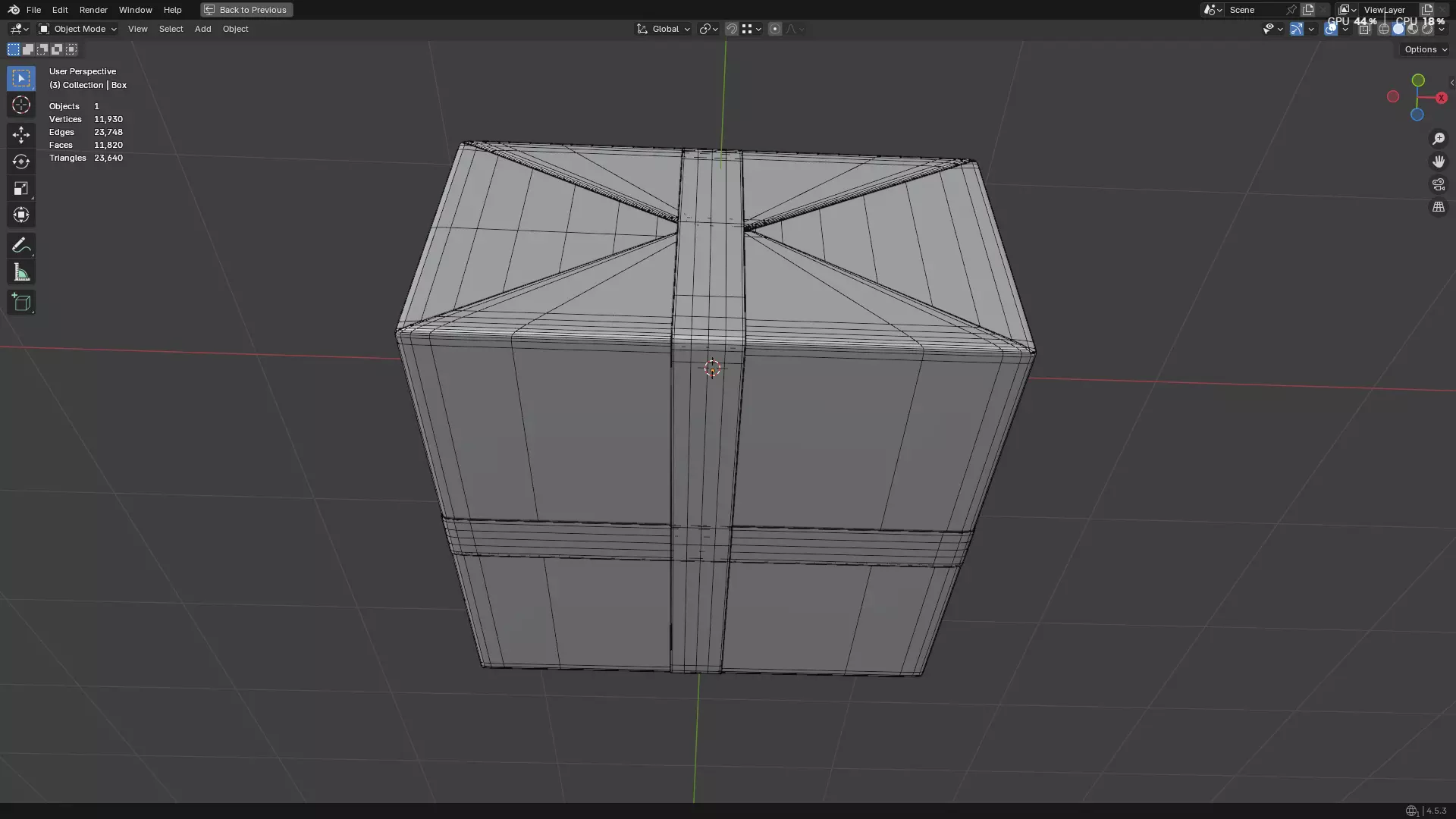Activate the Scale tool

point(21,188)
